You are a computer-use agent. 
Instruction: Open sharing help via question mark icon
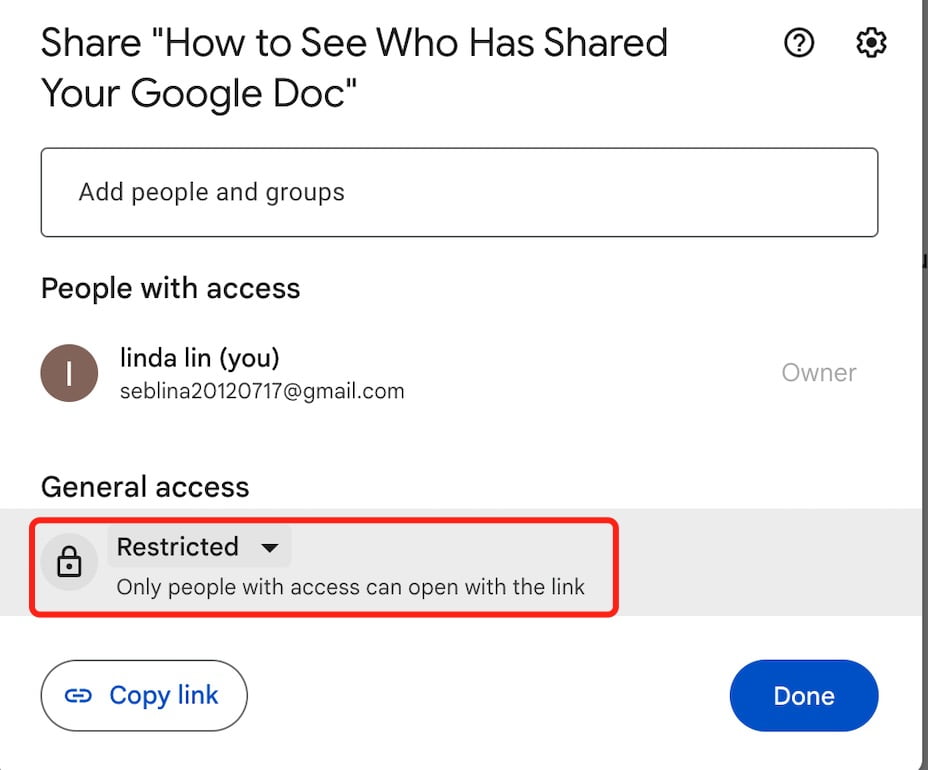tap(799, 43)
